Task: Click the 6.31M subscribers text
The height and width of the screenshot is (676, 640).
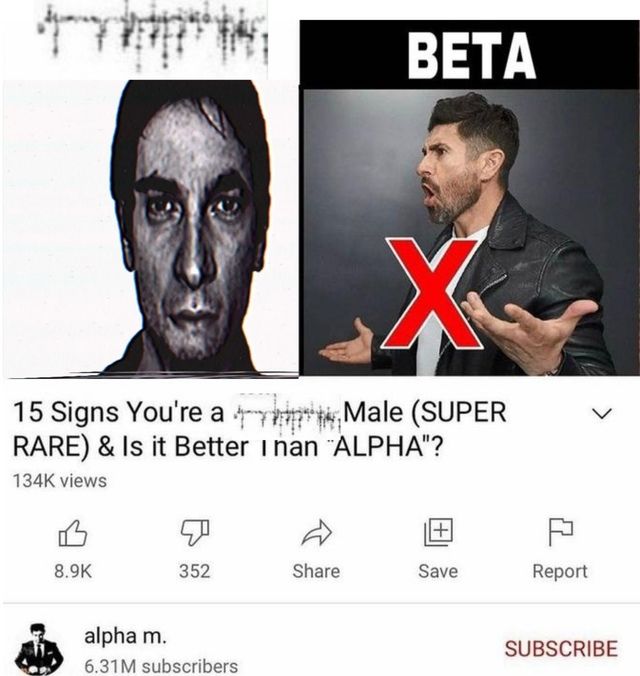Action: tap(161, 666)
